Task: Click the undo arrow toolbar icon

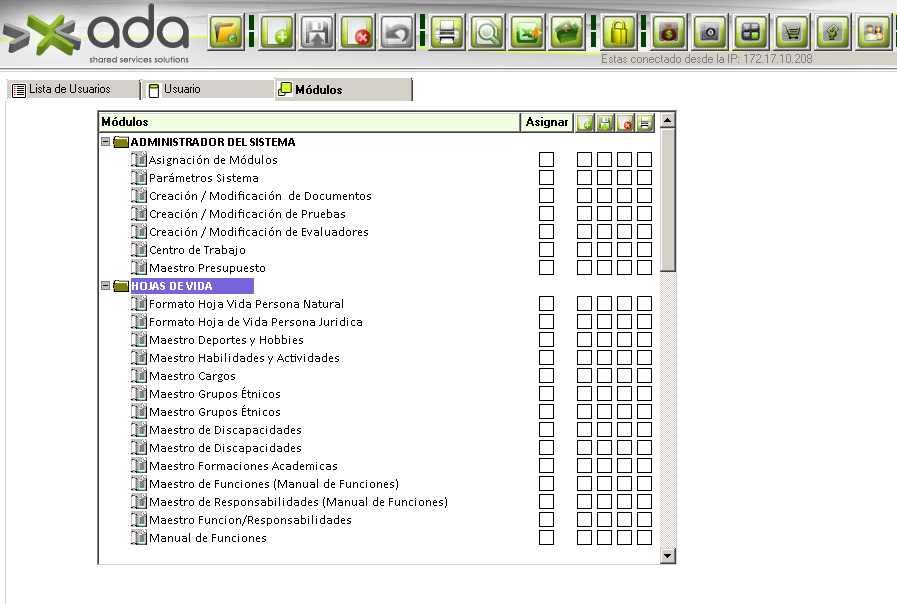Action: point(397,33)
